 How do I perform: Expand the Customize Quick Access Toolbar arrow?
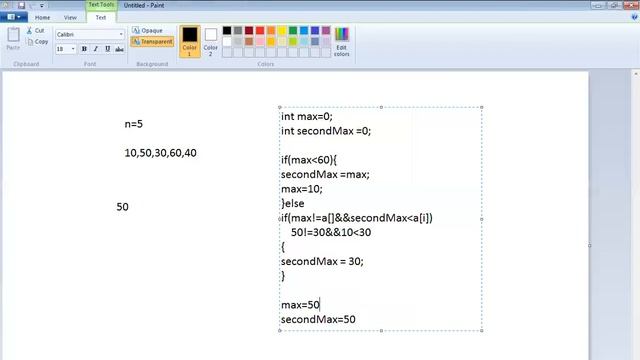pos(42,6)
